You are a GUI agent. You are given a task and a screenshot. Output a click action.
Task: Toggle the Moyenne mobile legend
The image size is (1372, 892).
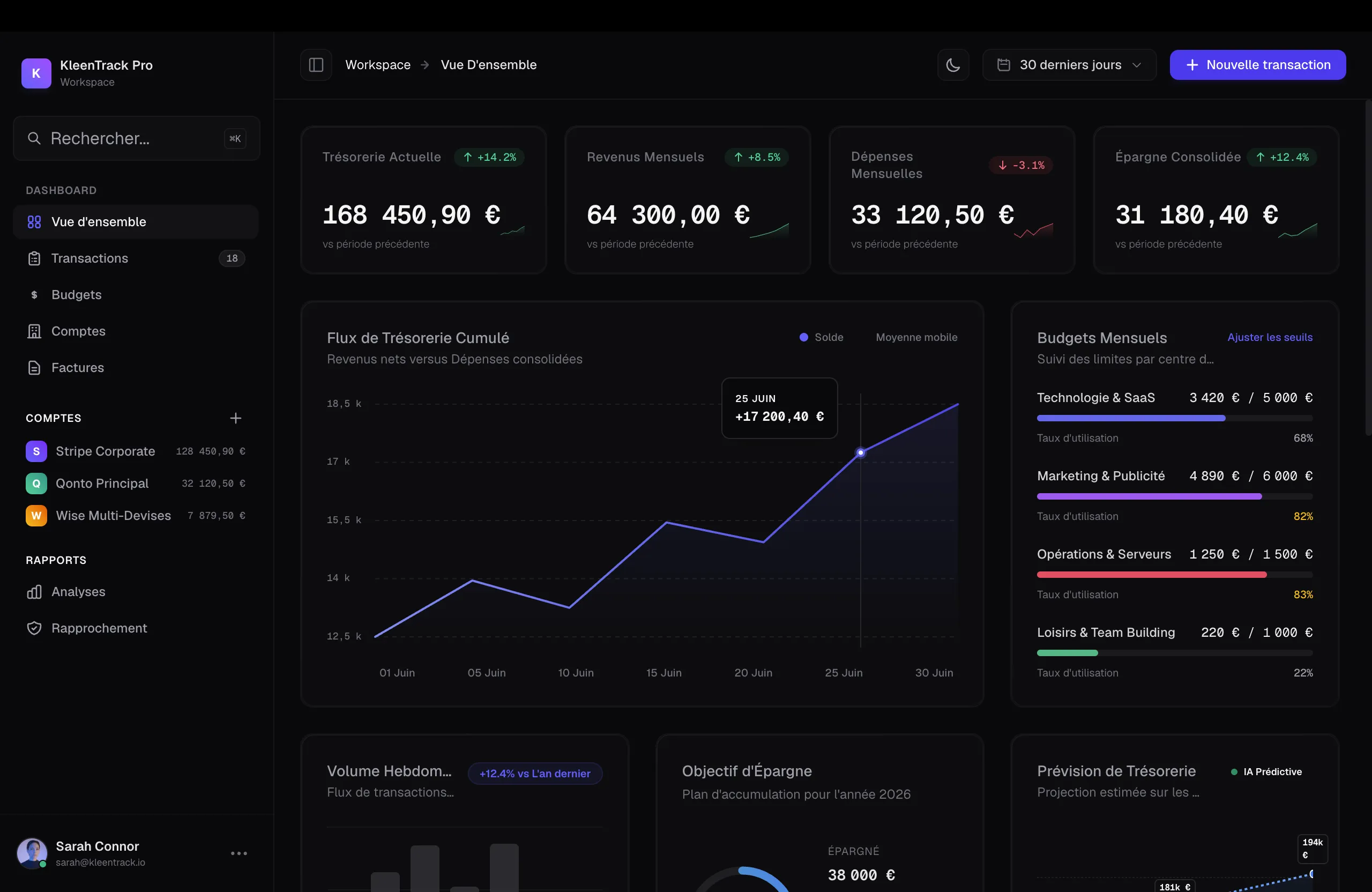tap(916, 337)
